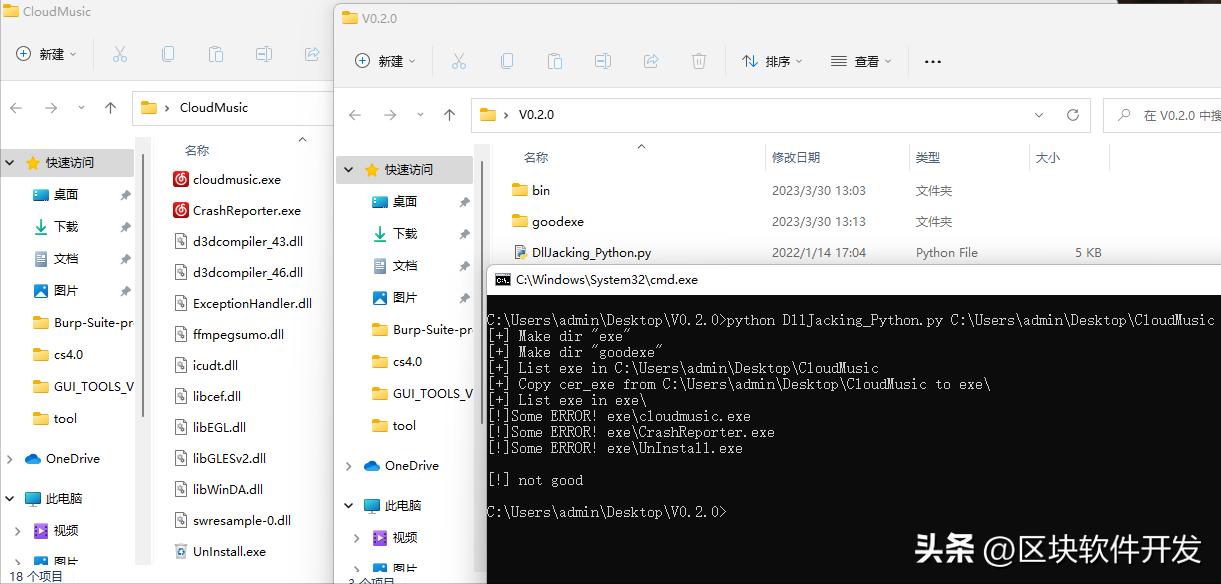Collapse 此电脑 in V0.2.0 sidebar

click(x=349, y=506)
